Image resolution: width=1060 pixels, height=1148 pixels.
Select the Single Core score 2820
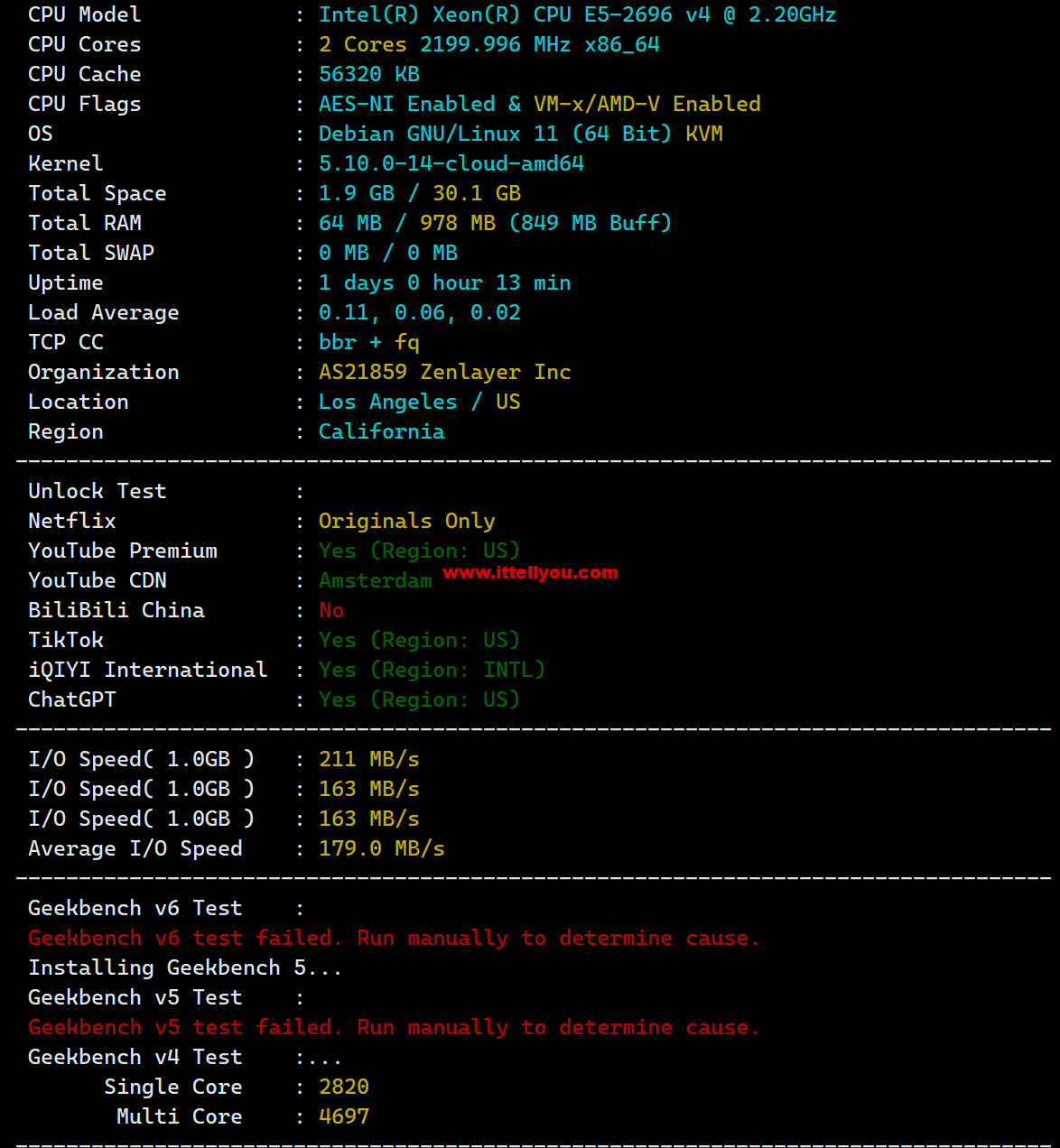(x=344, y=1087)
